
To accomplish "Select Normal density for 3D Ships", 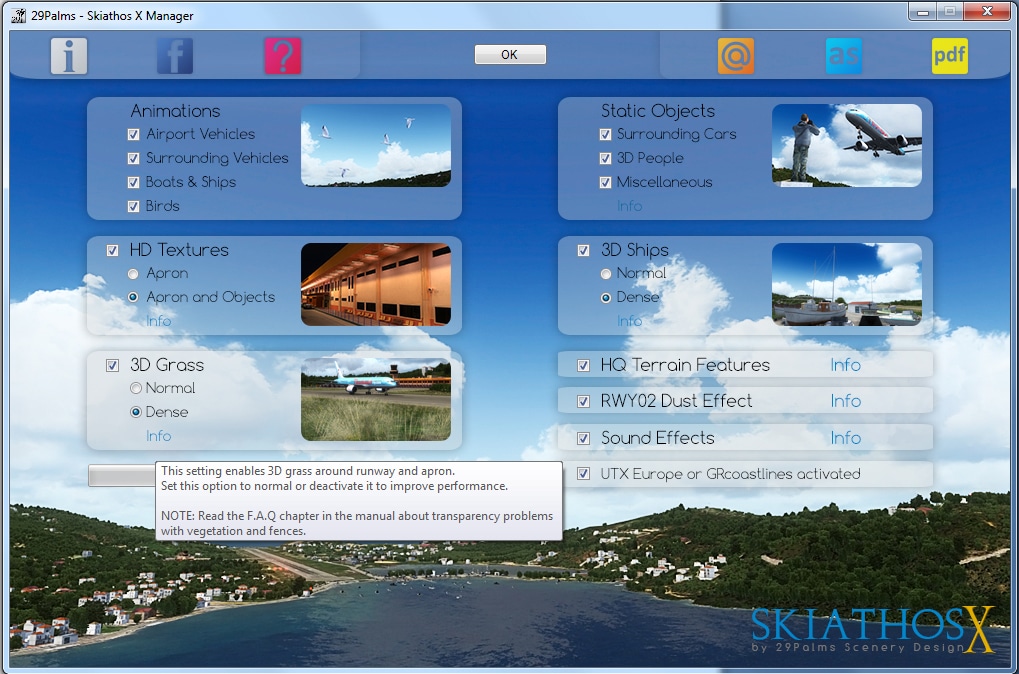I will (605, 274).
